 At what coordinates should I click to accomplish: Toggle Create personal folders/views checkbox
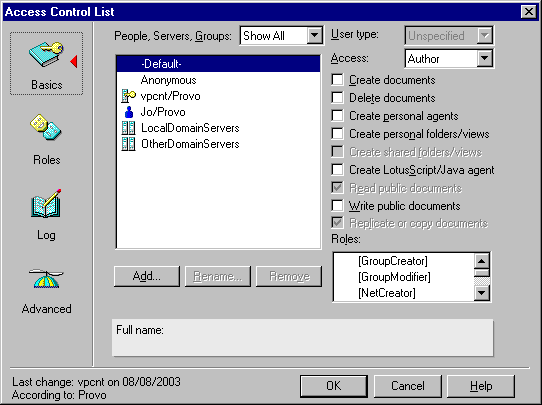[337, 134]
